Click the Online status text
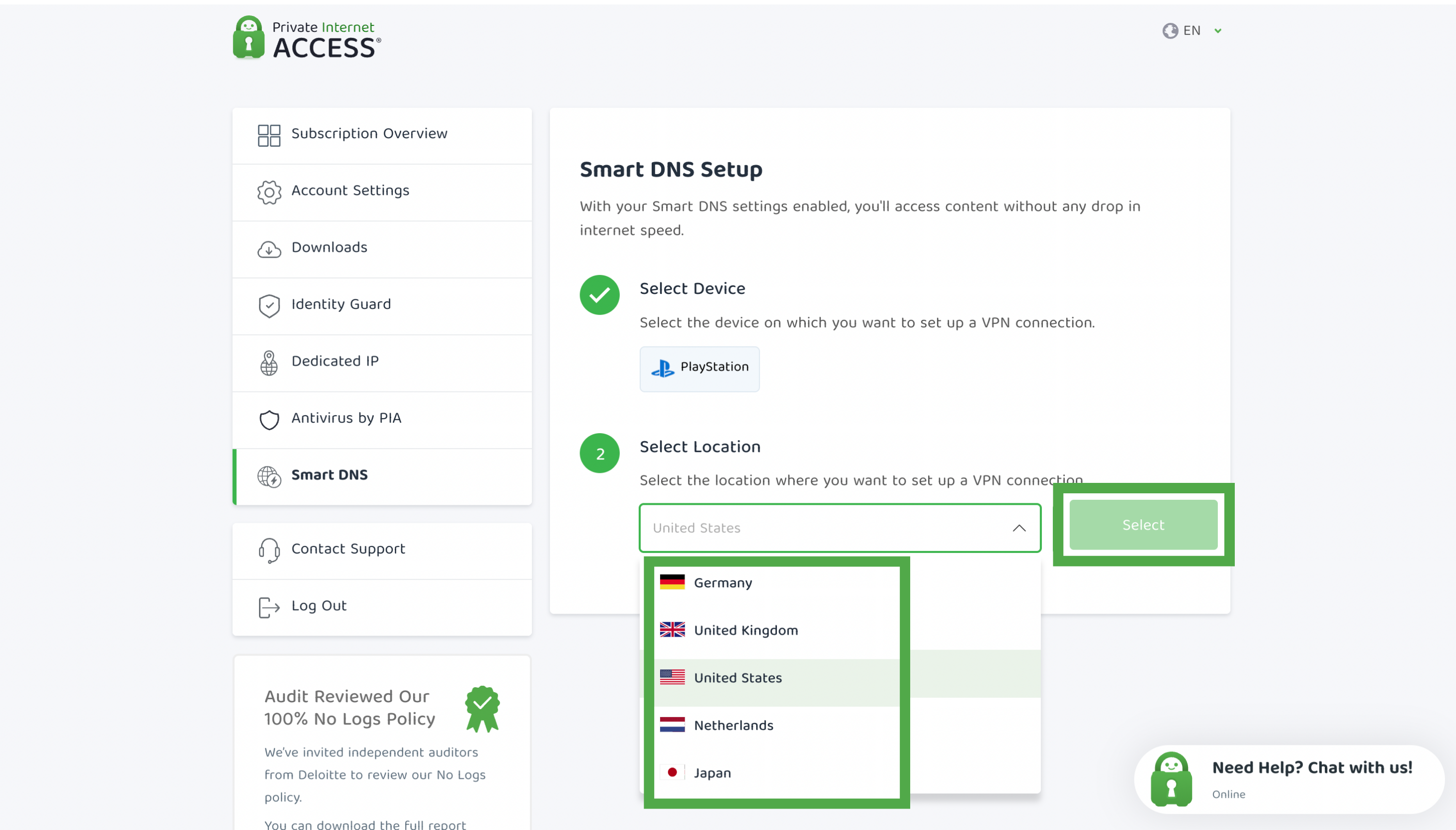 click(1228, 794)
